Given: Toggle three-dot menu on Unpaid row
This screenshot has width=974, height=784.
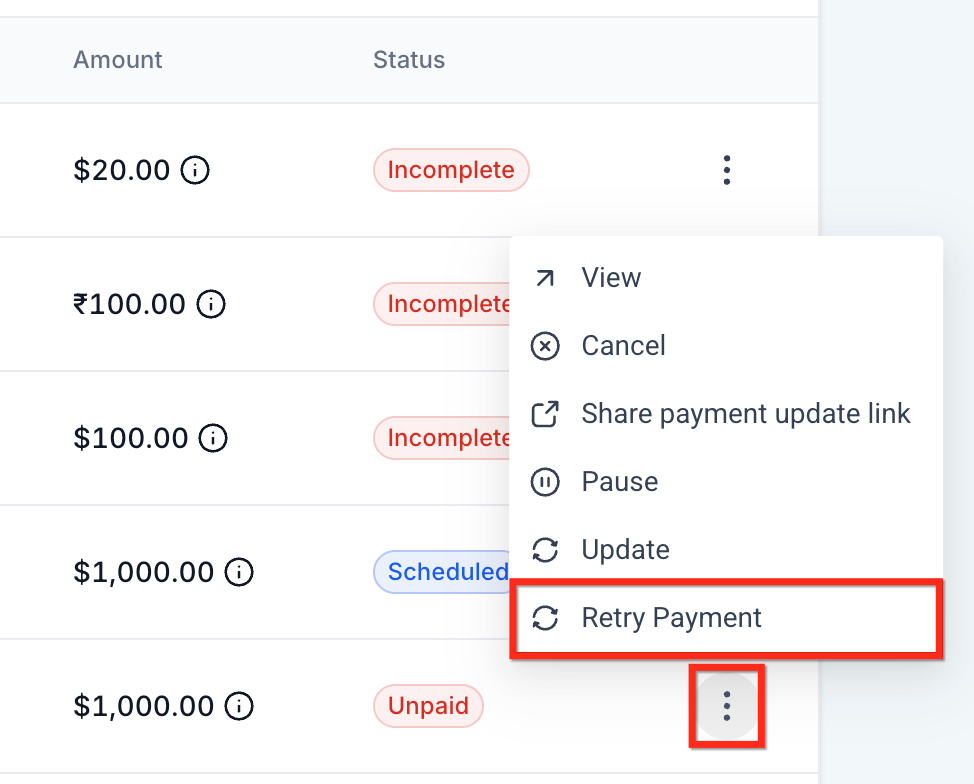Looking at the screenshot, I should [727, 706].
